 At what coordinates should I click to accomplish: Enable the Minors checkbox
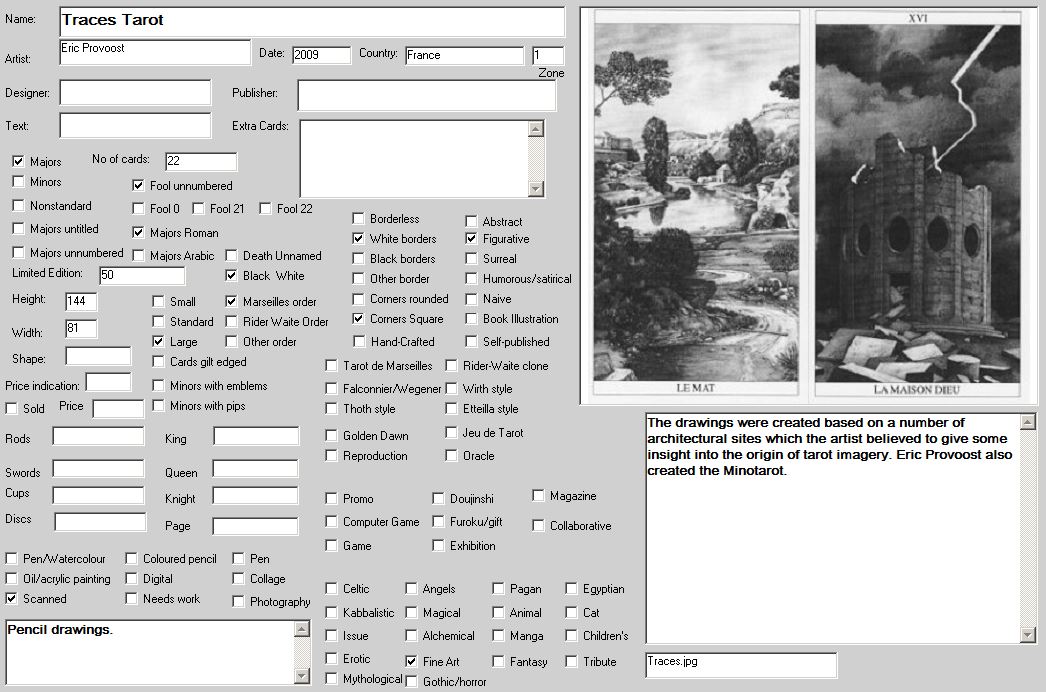18,182
